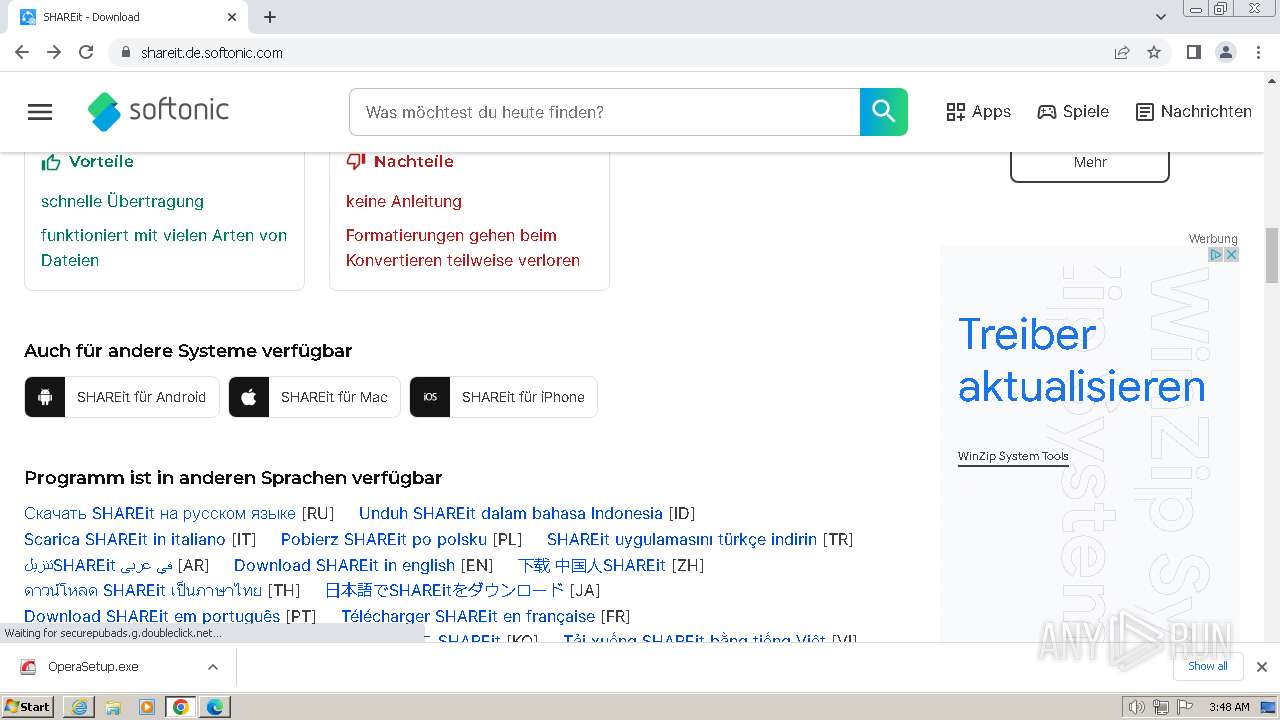Viewport: 1280px width, 720px height.
Task: Open the Japanese SHAREit link
Action: point(445,590)
